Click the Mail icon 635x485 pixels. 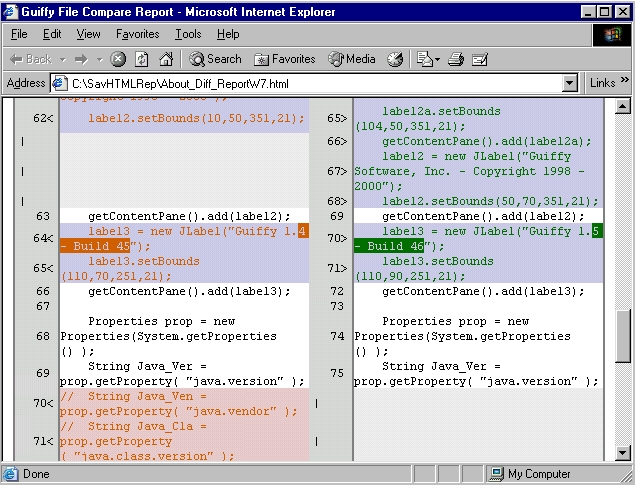coord(424,59)
